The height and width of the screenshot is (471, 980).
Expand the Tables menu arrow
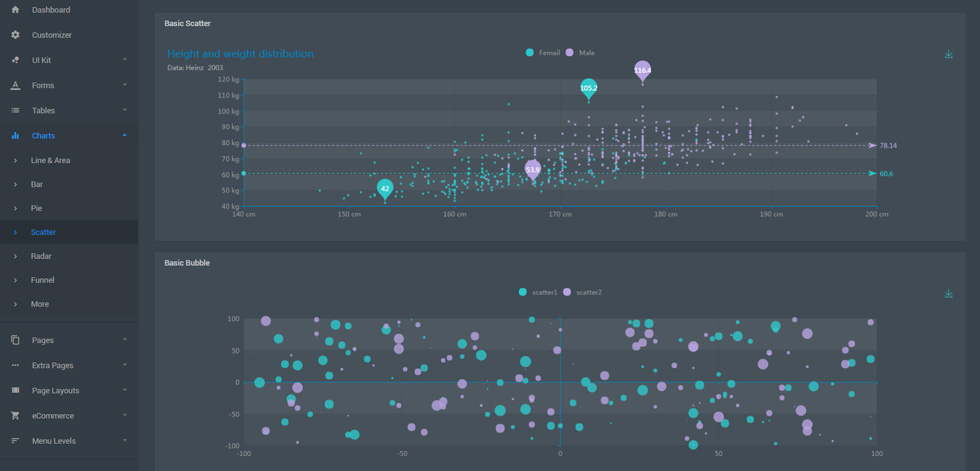tap(125, 111)
